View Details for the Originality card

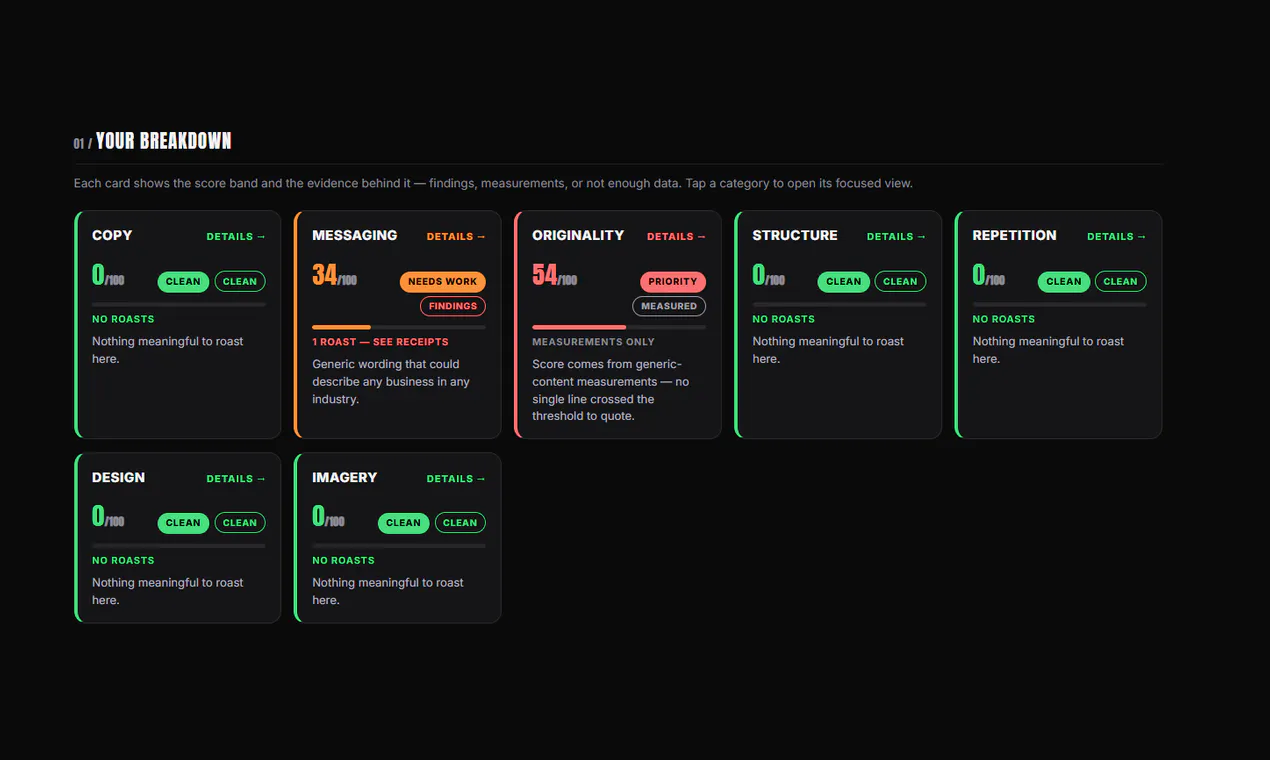[676, 237]
